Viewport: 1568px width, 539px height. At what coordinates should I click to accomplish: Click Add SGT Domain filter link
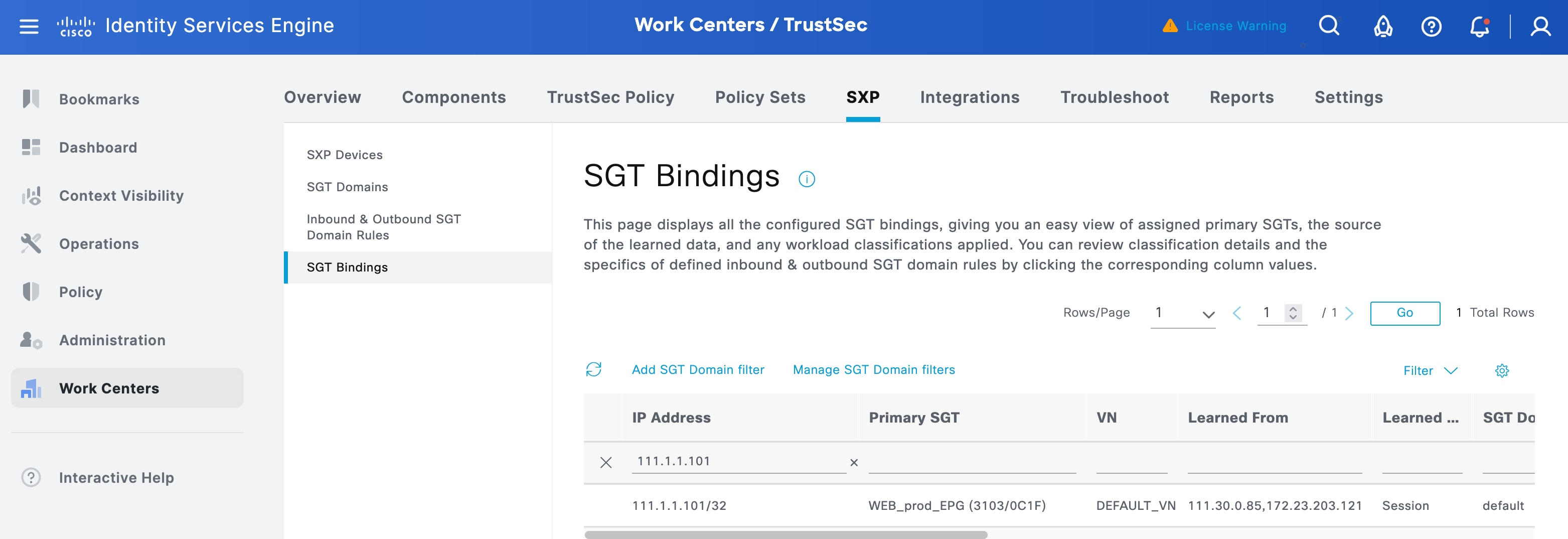tap(698, 370)
